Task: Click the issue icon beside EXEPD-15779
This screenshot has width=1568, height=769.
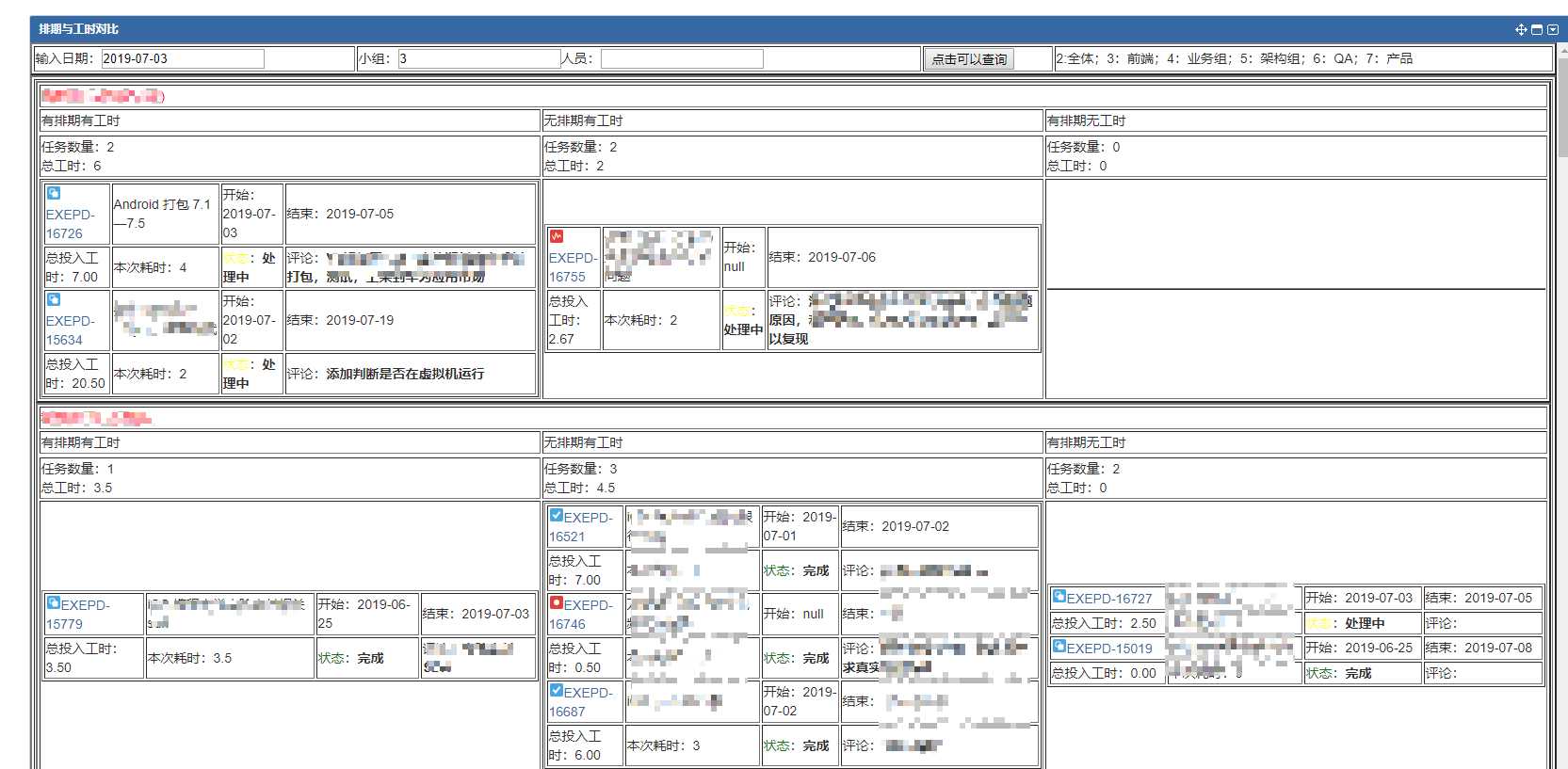Action: tap(54, 602)
